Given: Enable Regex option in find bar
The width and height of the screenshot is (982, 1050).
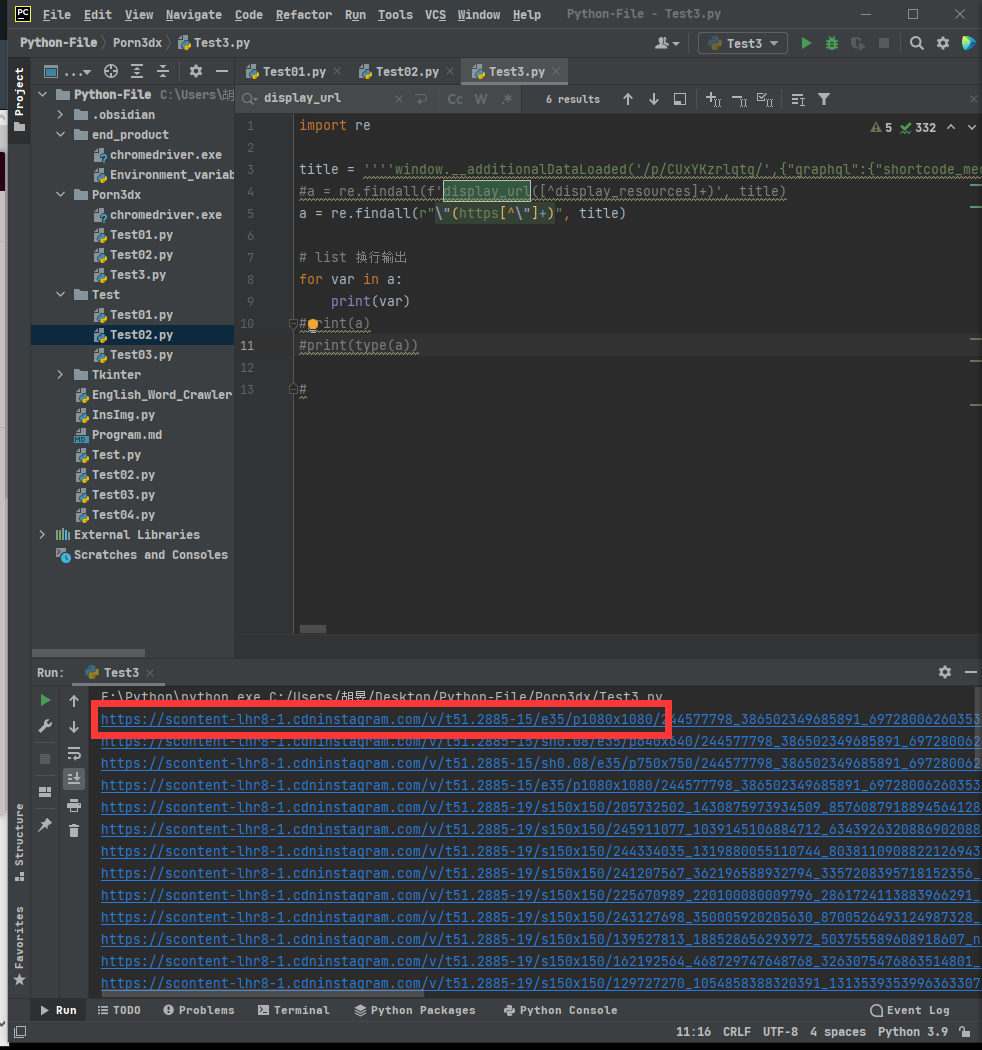Looking at the screenshot, I should coord(507,99).
